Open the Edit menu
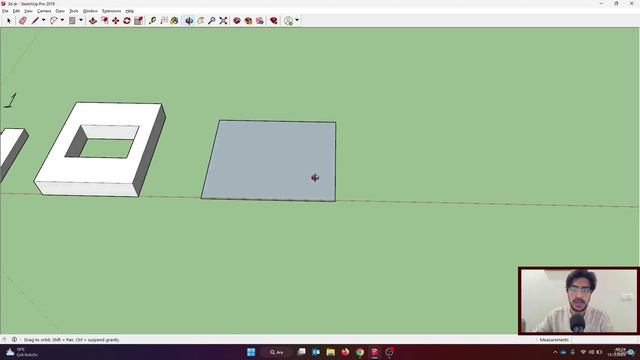This screenshot has height=360, width=640. 16,11
